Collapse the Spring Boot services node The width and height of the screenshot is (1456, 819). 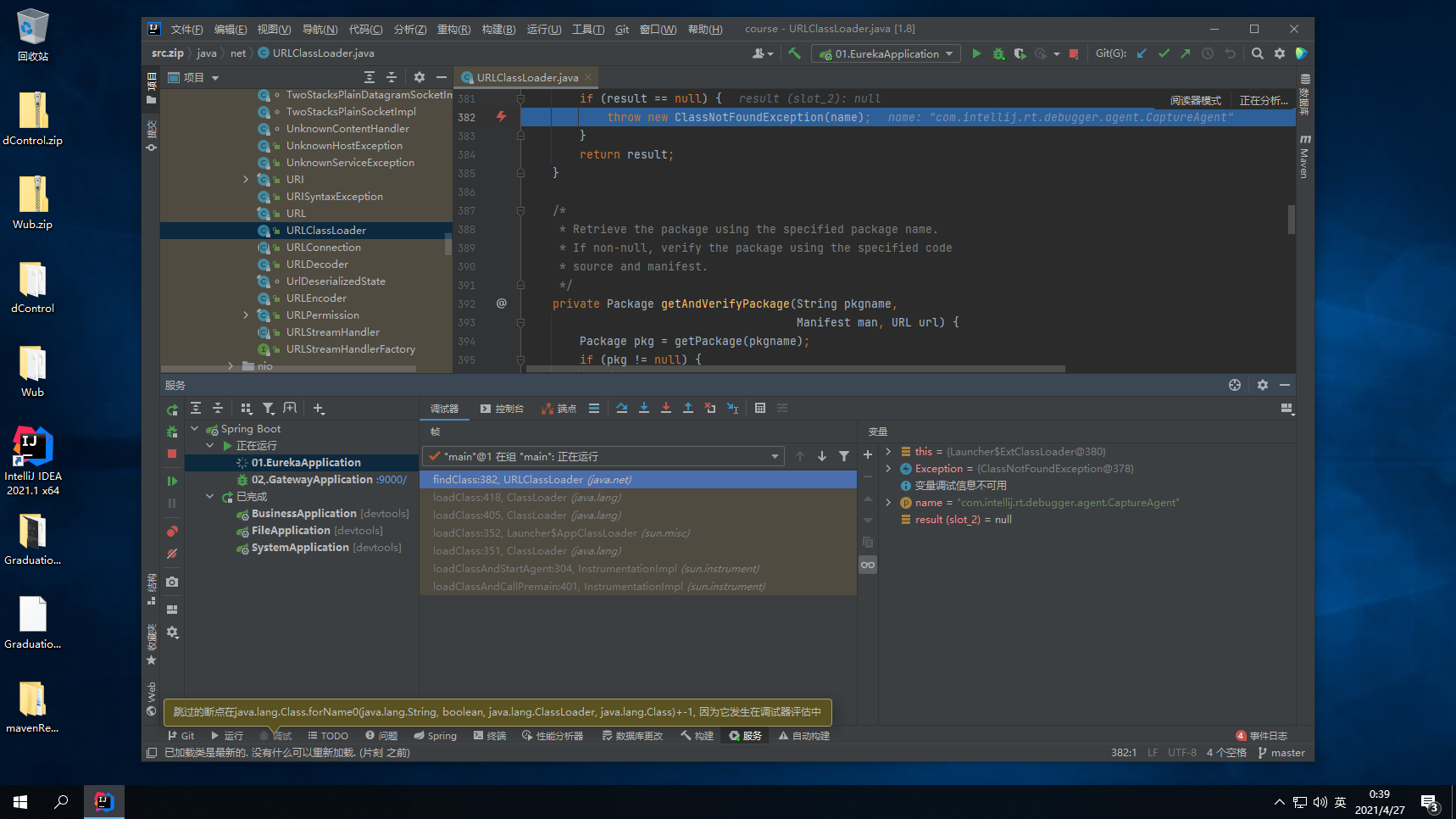(x=194, y=429)
